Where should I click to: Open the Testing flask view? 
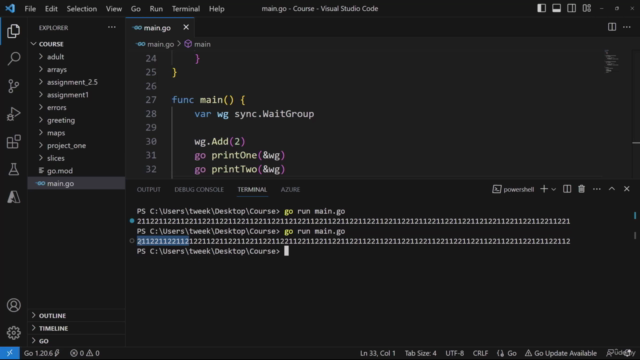pos(13,169)
